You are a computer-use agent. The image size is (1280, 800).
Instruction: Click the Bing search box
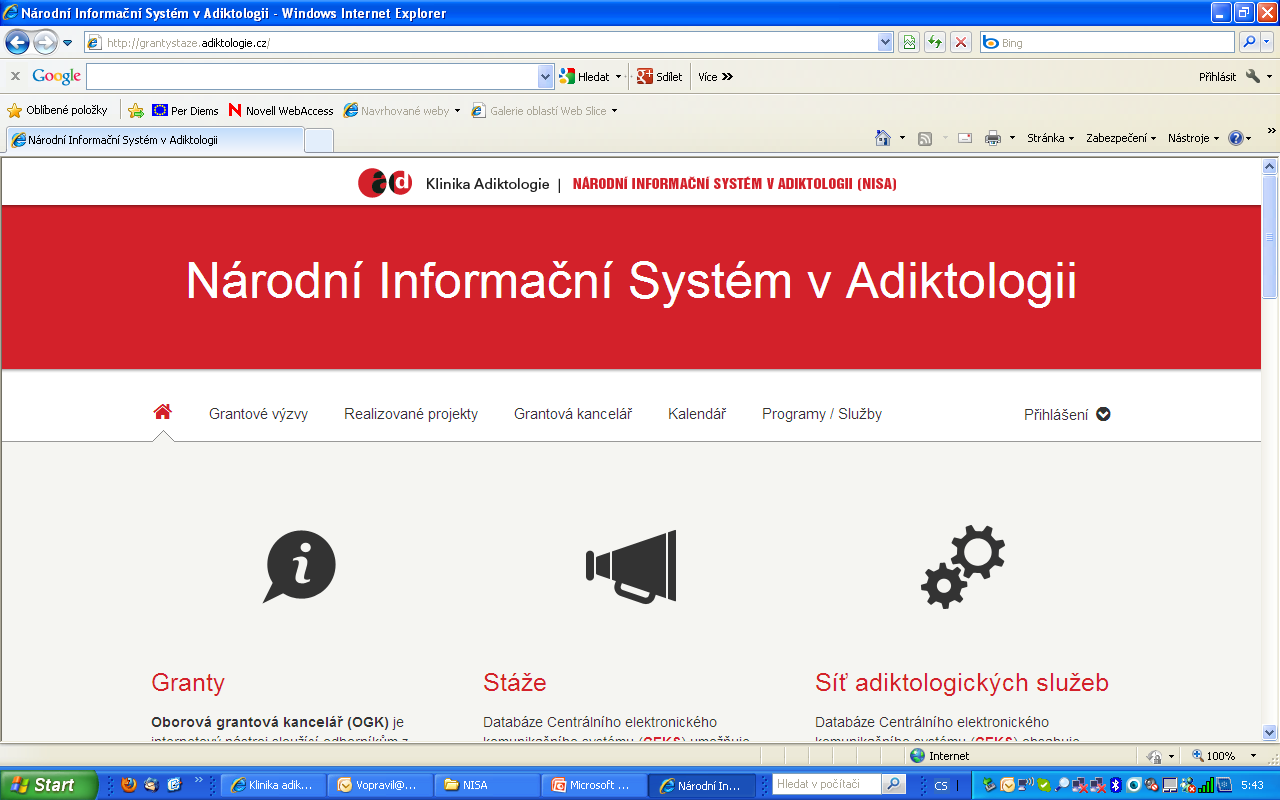[1108, 43]
